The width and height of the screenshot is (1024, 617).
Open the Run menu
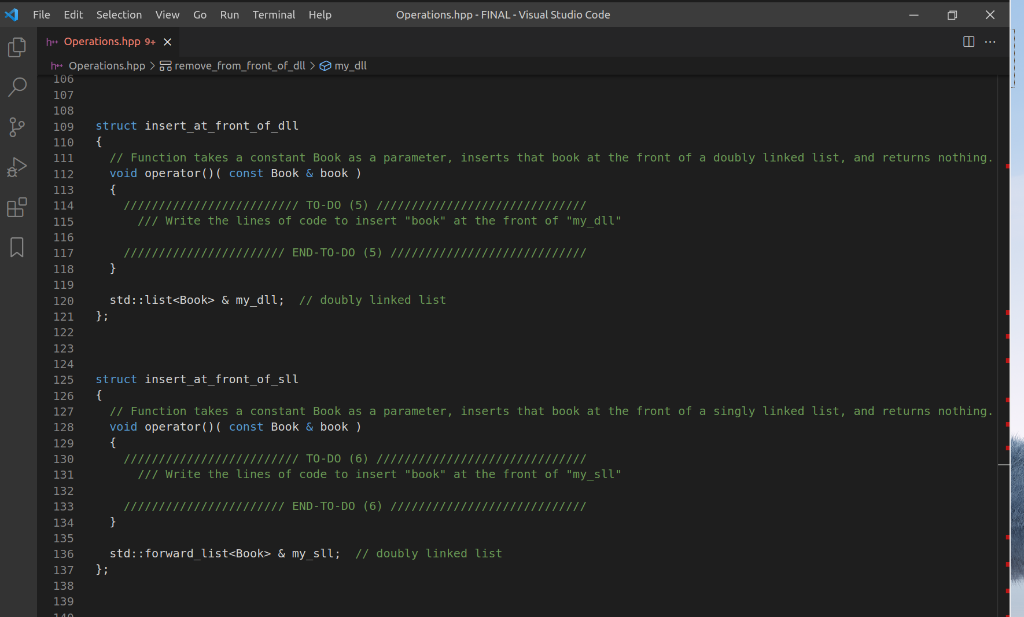[229, 14]
